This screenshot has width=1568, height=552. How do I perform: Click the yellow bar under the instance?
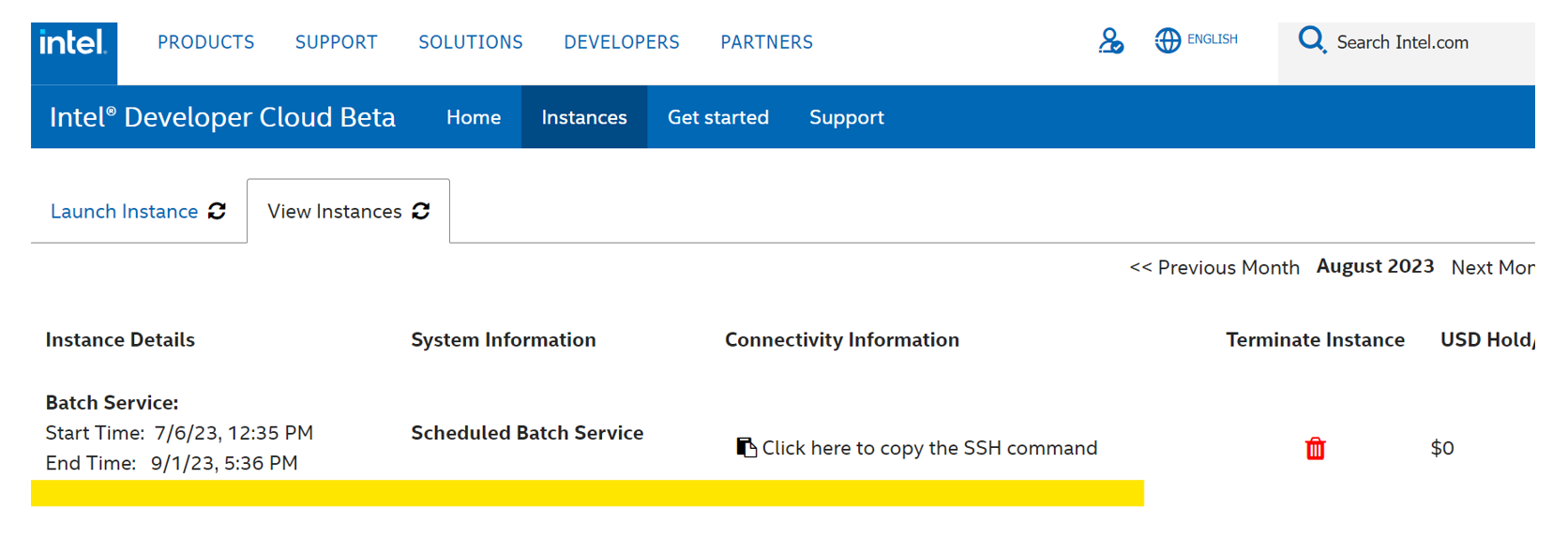(587, 493)
